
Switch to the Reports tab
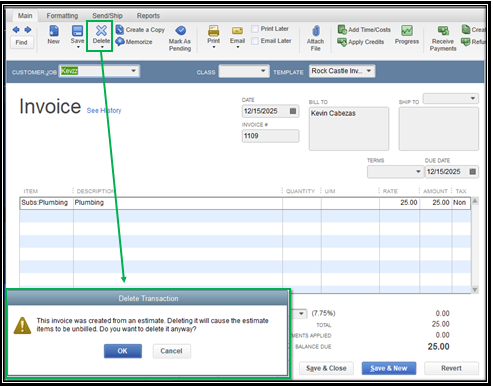pos(148,16)
